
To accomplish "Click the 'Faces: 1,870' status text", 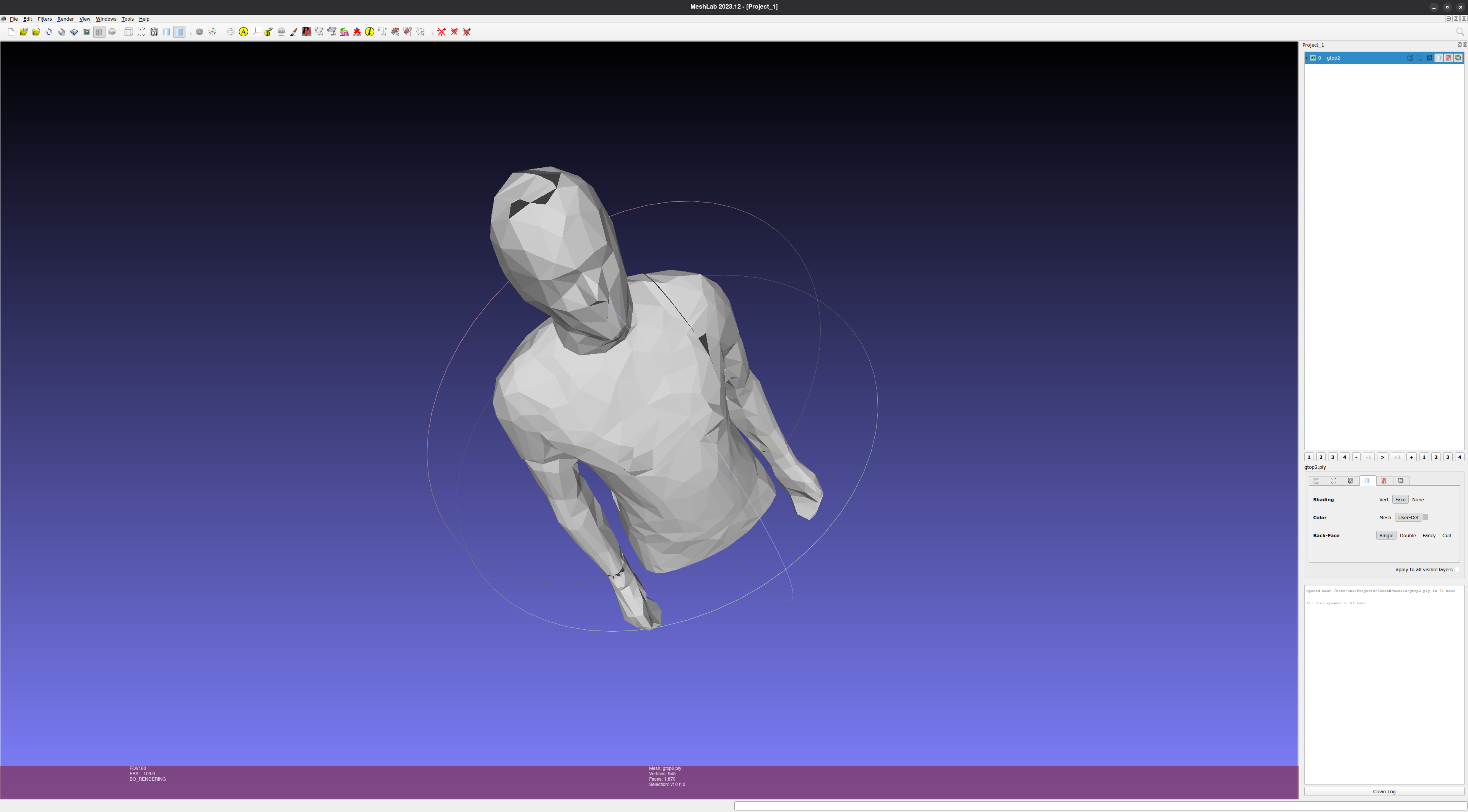I will tap(662, 779).
